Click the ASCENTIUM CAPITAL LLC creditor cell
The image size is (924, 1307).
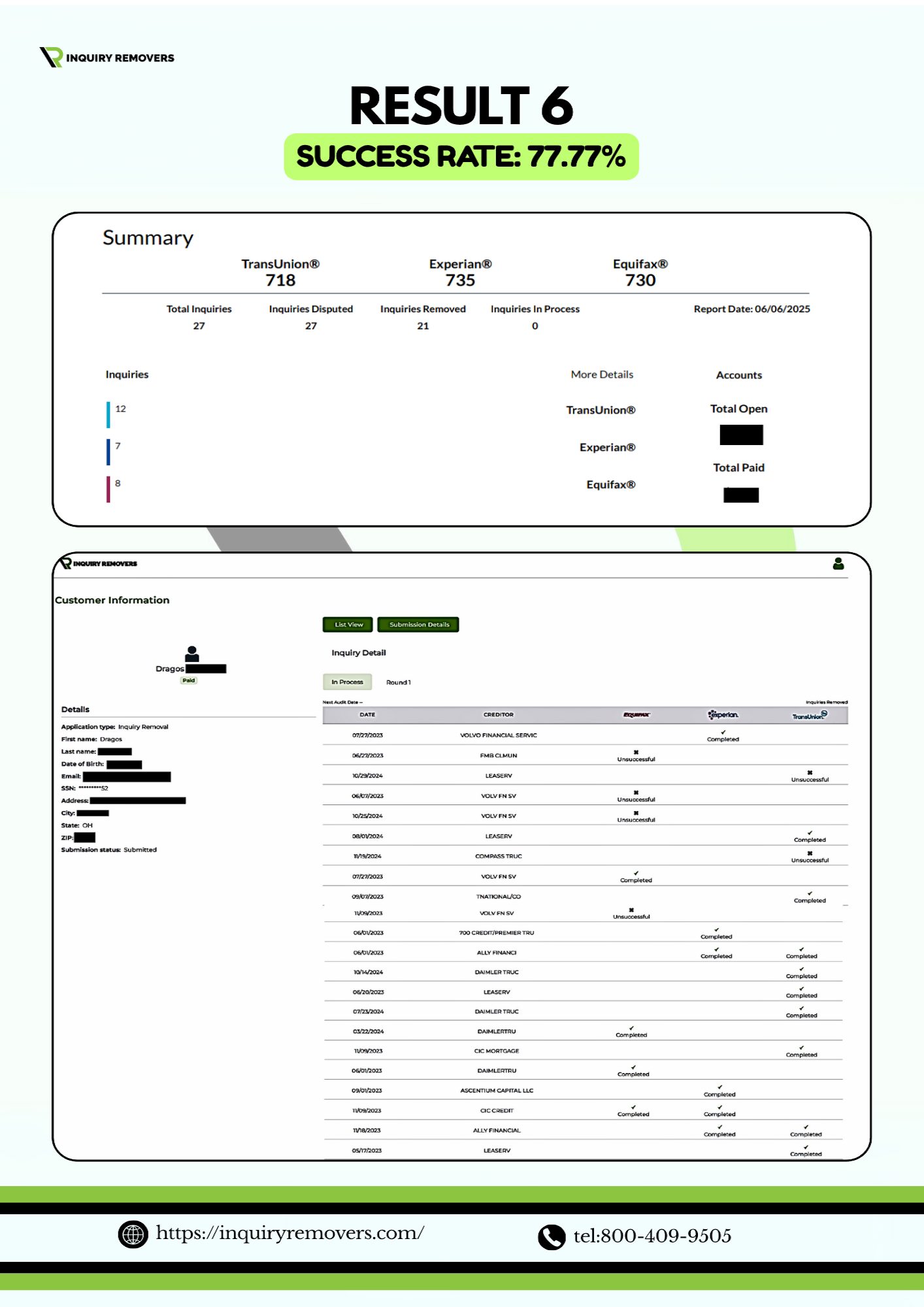[x=497, y=1091]
